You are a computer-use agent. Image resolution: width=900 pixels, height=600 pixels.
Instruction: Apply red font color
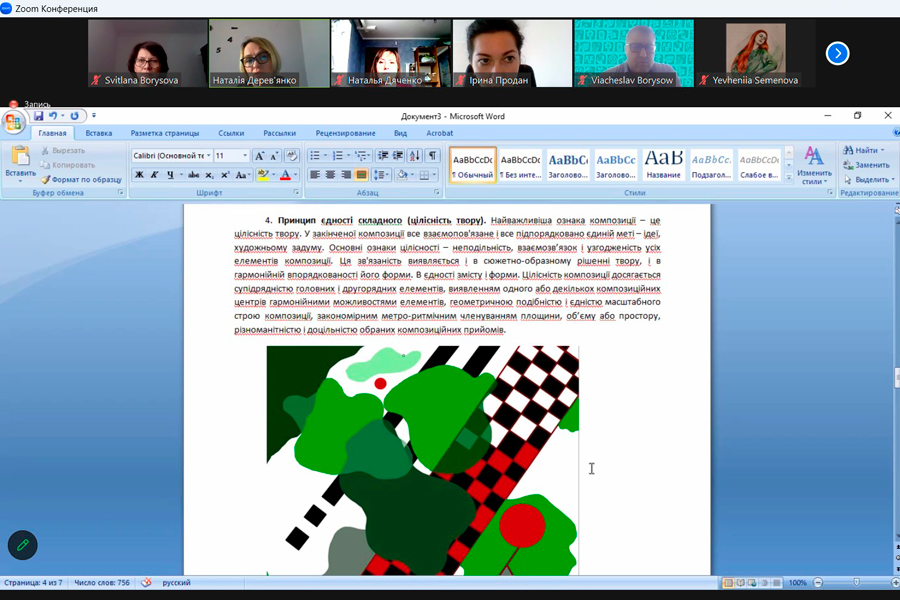(x=285, y=175)
